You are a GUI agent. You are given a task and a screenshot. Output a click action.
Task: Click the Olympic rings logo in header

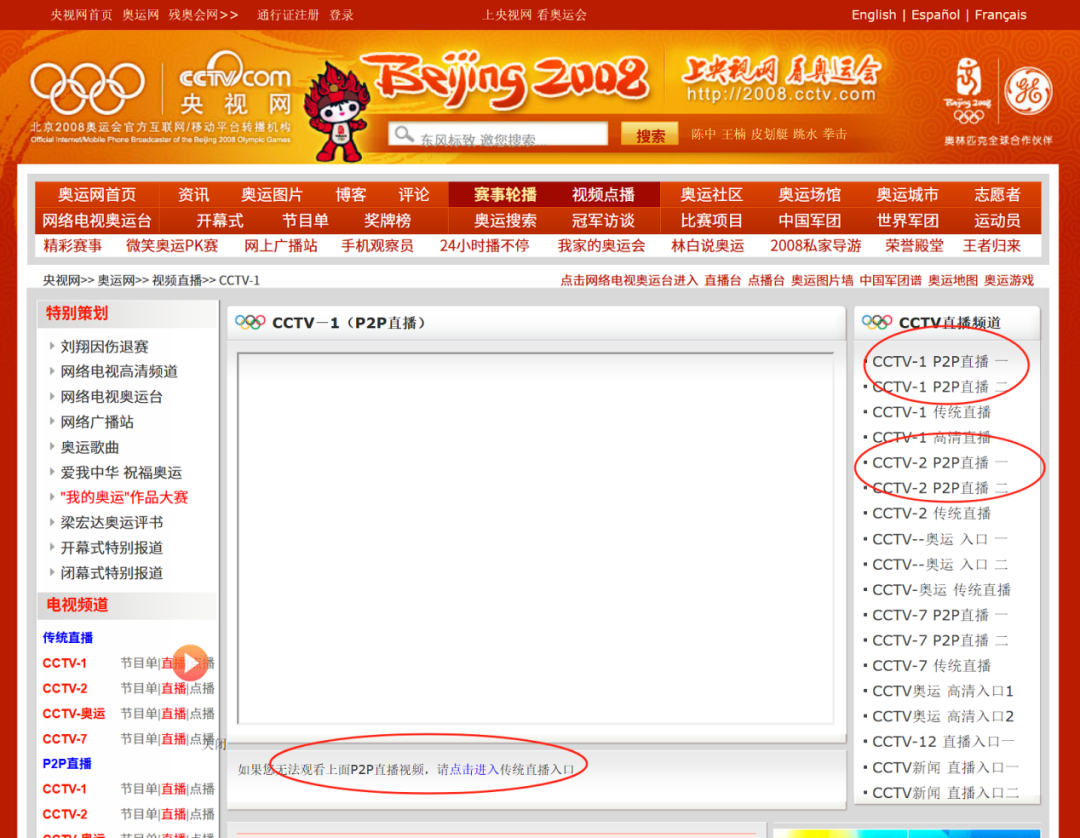(x=88, y=88)
